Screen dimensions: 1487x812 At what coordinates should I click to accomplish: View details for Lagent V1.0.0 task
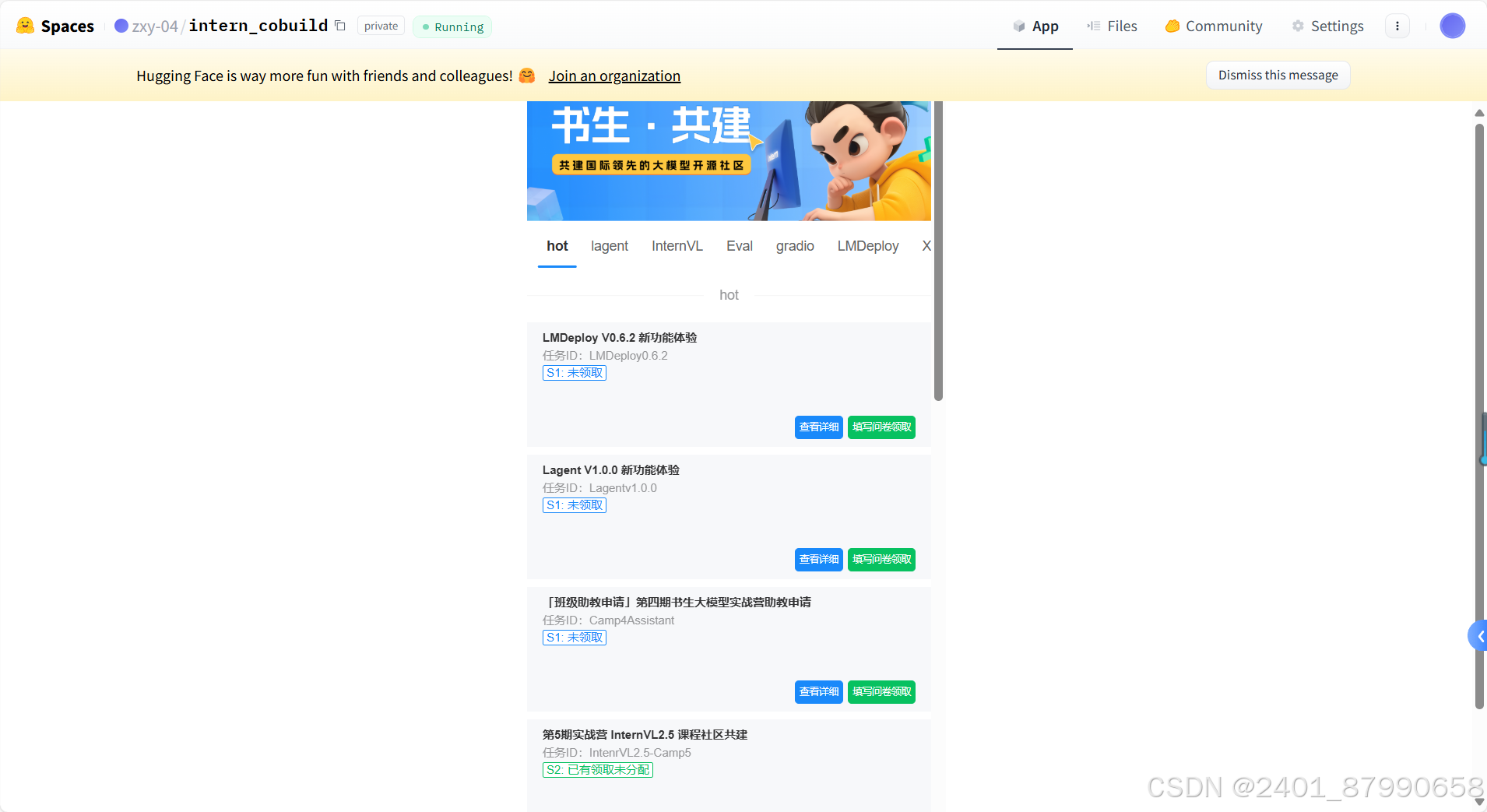point(819,559)
